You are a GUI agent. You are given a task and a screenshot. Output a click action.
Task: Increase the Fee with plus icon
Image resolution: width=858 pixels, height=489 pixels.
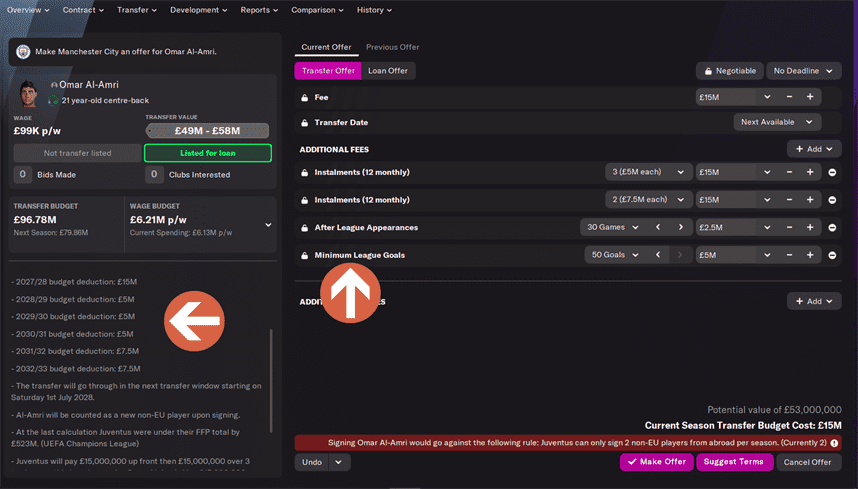(x=810, y=97)
